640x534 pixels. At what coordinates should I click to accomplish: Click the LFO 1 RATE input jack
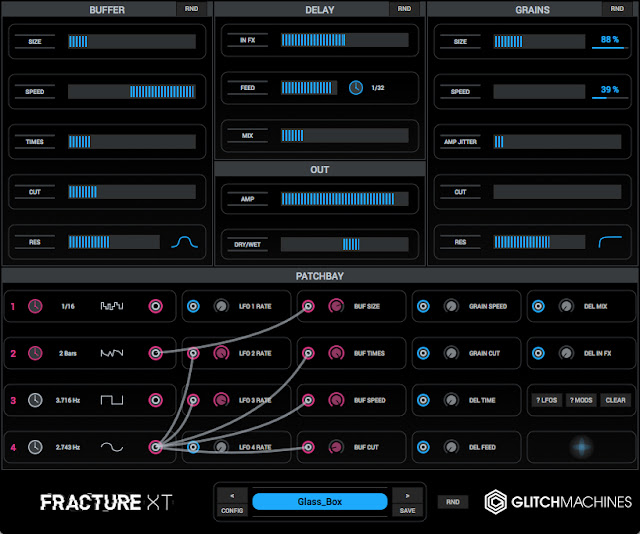[x=193, y=306]
